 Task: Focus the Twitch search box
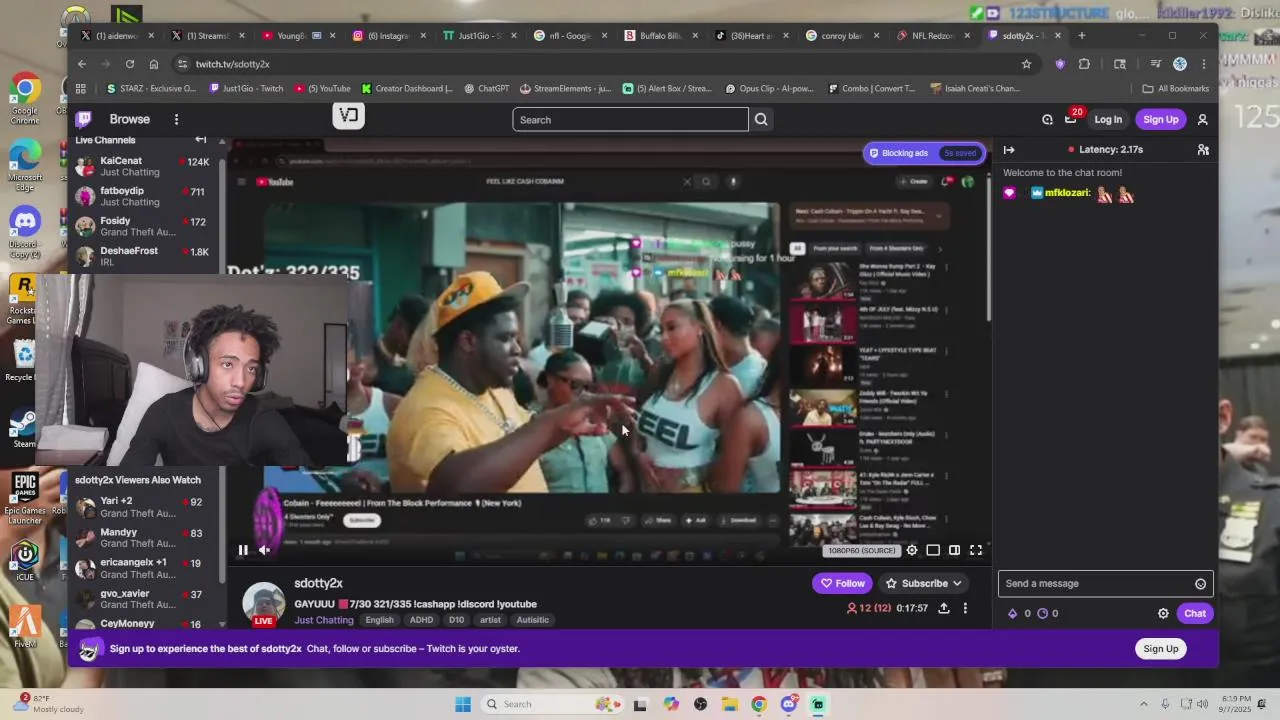pyautogui.click(x=630, y=120)
